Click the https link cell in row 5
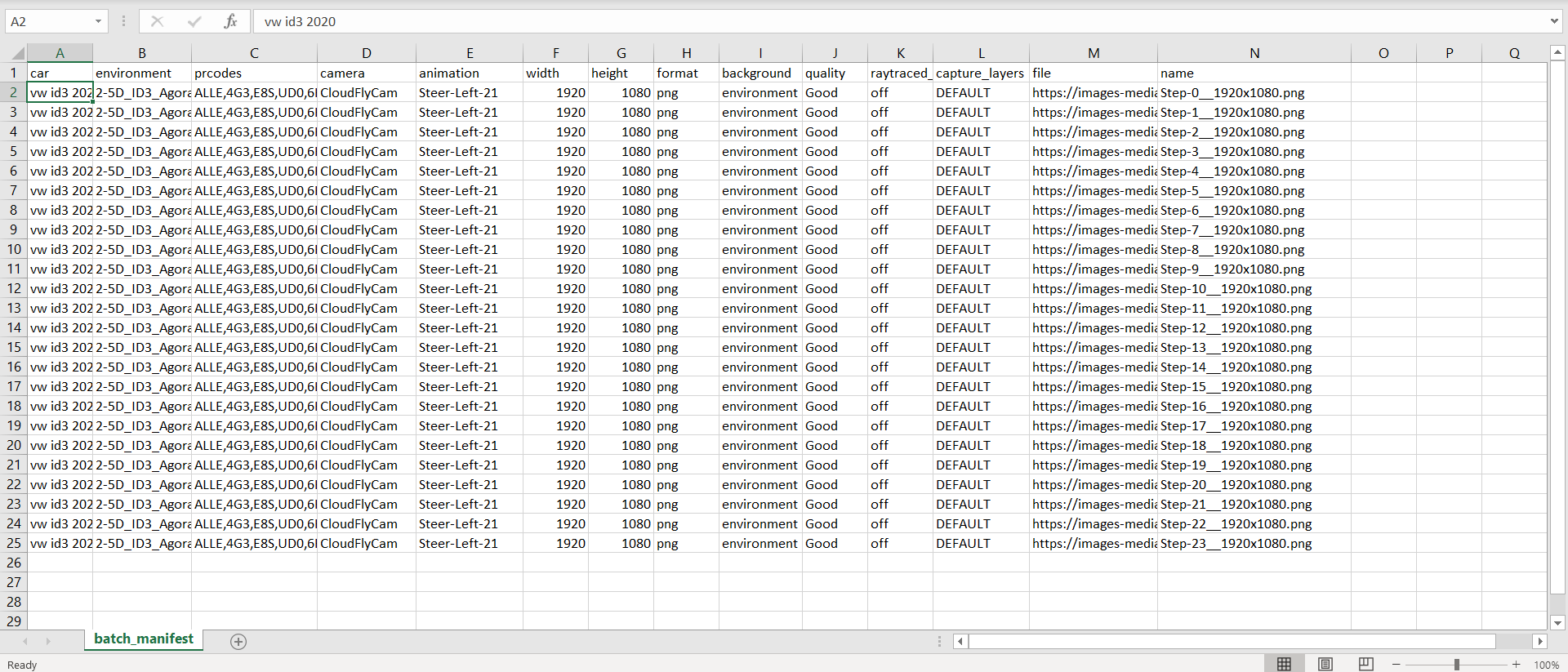 pos(1094,151)
